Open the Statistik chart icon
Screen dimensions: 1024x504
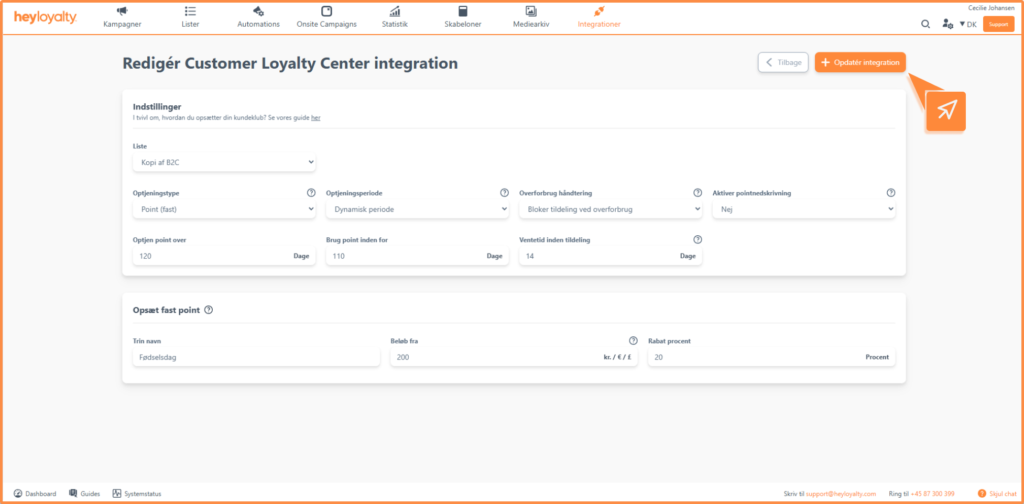click(394, 11)
